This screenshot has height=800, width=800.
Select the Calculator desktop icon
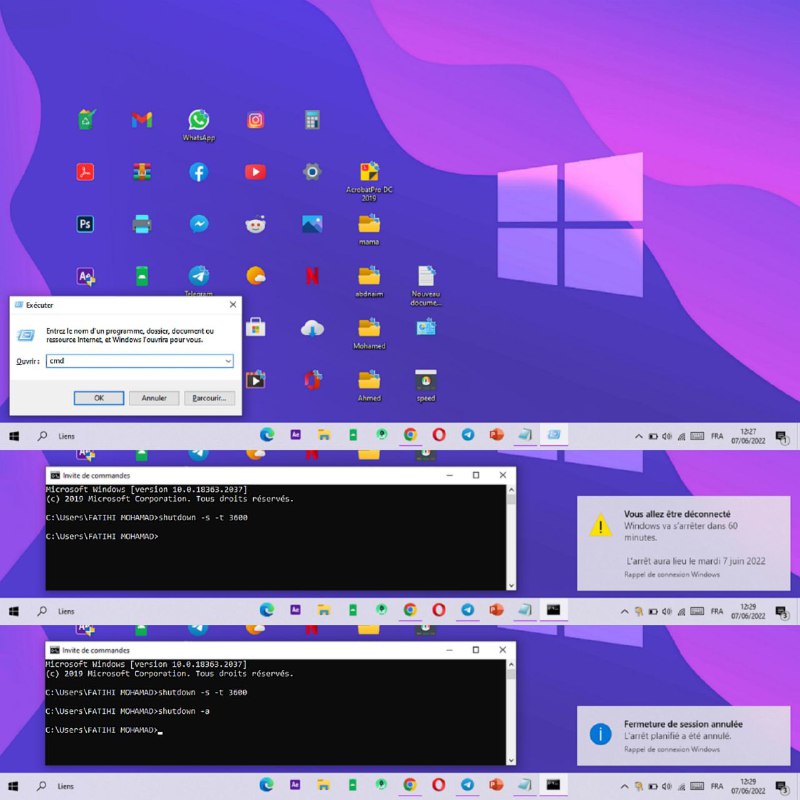pos(312,120)
